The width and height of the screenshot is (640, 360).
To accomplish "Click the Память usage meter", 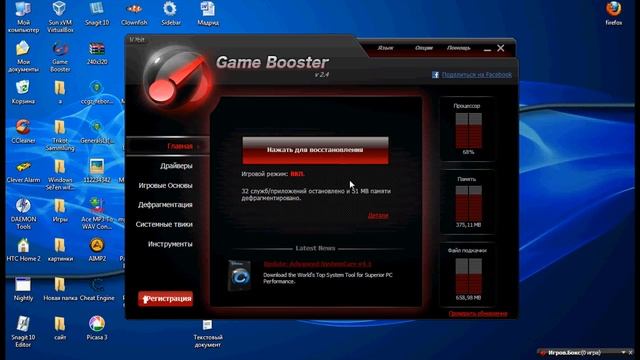I will coord(468,202).
